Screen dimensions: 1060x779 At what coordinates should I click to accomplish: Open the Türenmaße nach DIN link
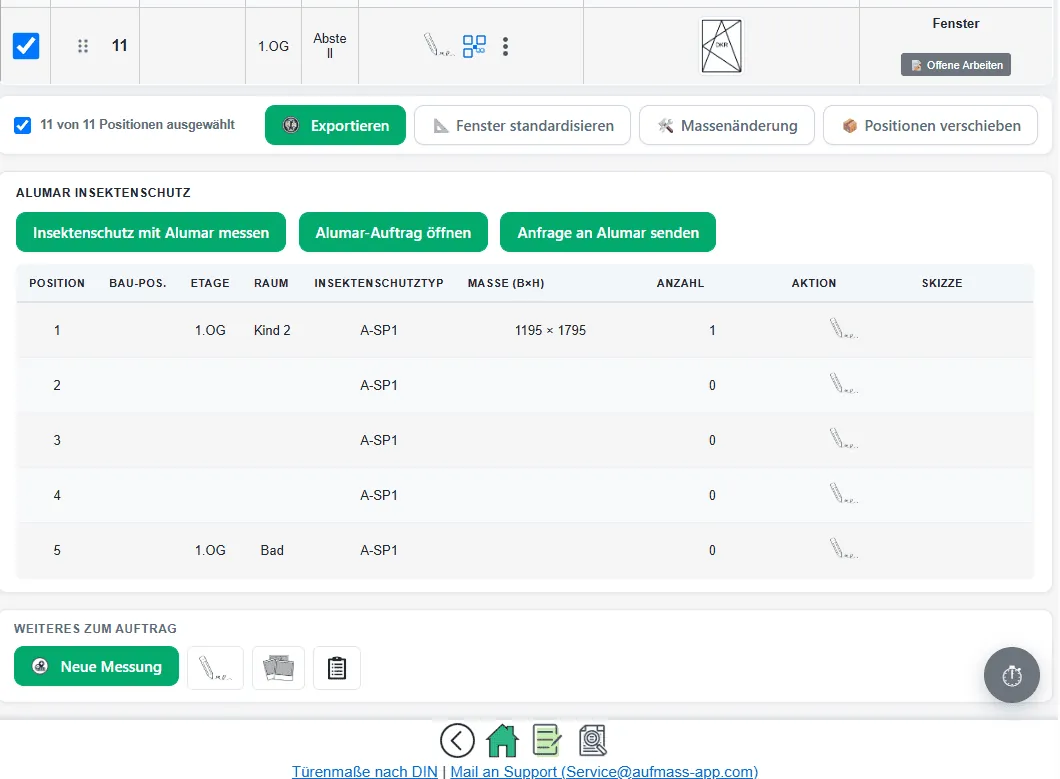point(364,772)
